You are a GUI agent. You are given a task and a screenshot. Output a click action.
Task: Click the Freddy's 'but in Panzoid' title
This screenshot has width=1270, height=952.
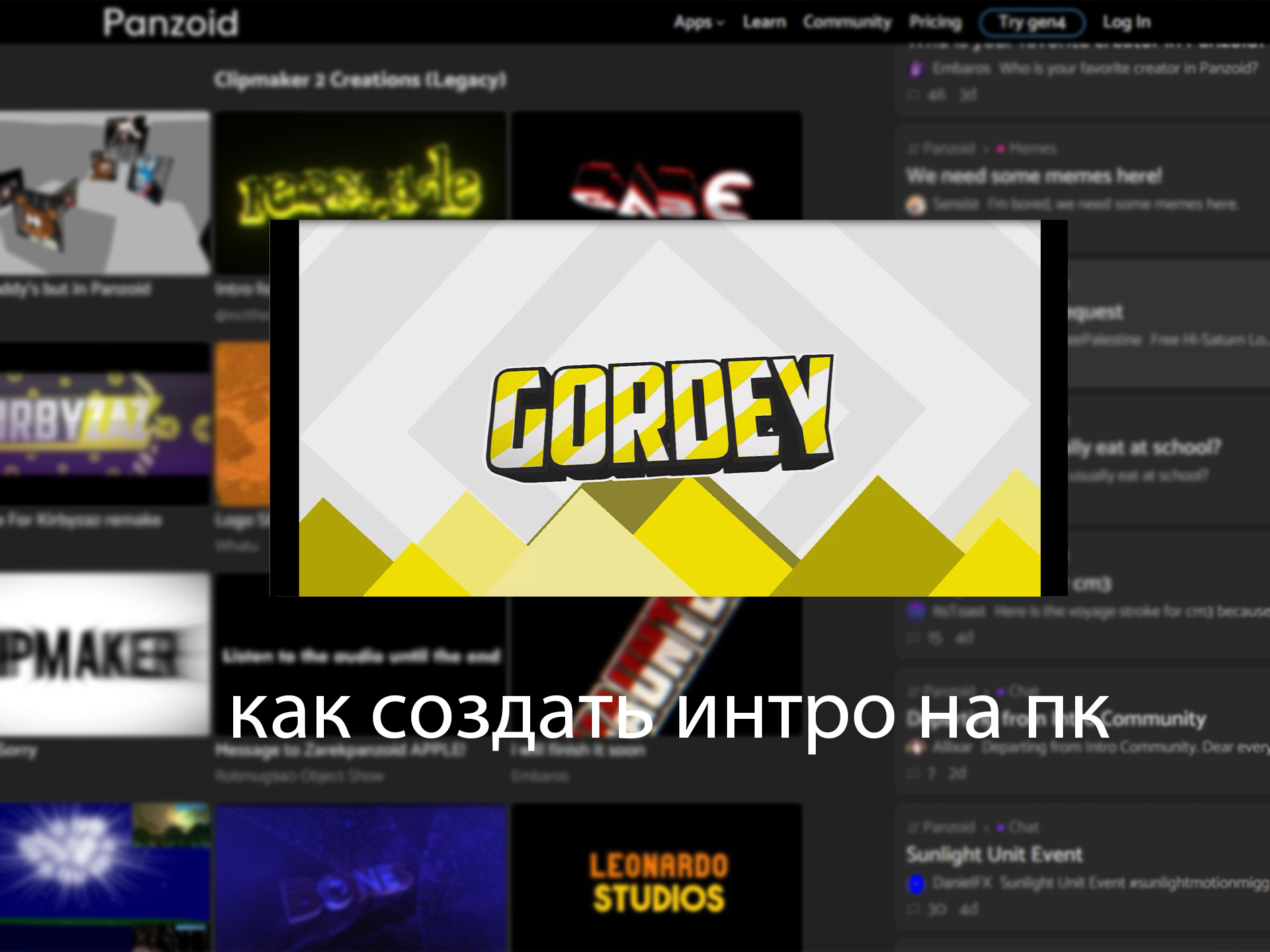[x=75, y=289]
